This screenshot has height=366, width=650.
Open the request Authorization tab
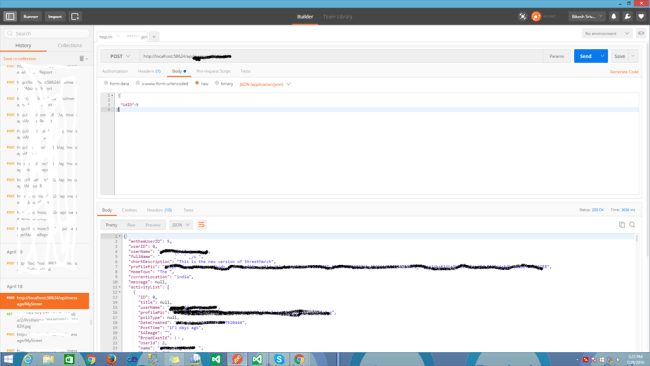tap(115, 71)
